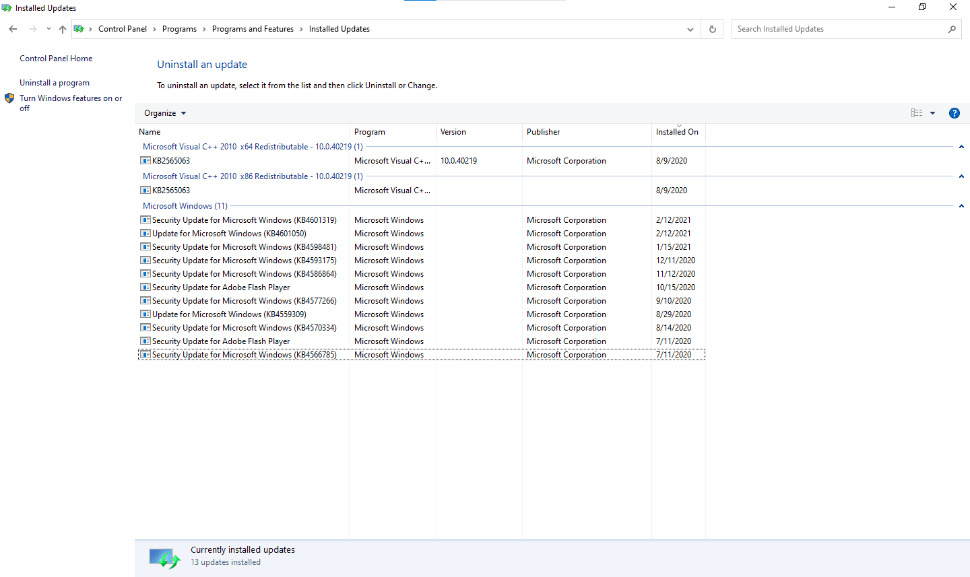Sort by Version column header
The width and height of the screenshot is (970, 577).
[479, 132]
